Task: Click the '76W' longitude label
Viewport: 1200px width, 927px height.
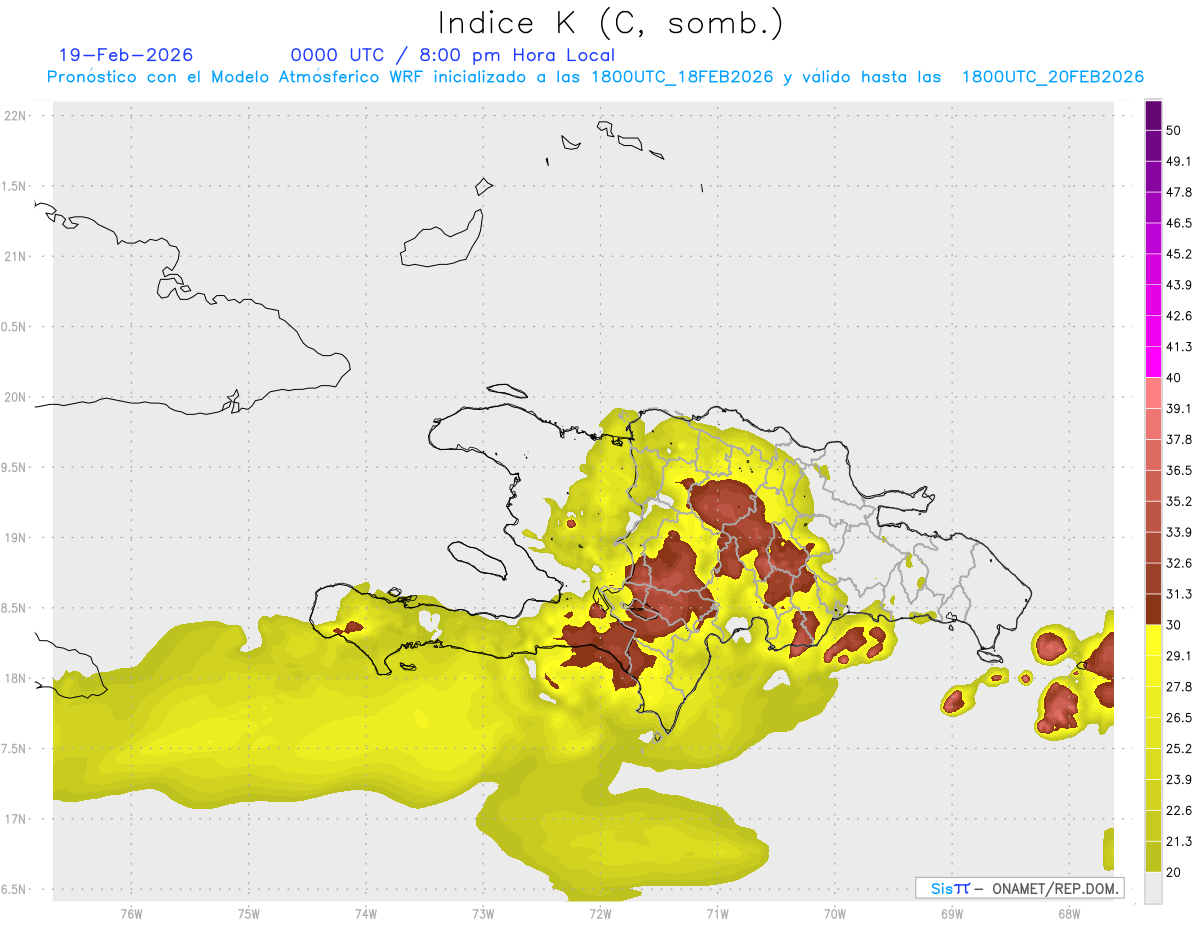Action: 131,913
